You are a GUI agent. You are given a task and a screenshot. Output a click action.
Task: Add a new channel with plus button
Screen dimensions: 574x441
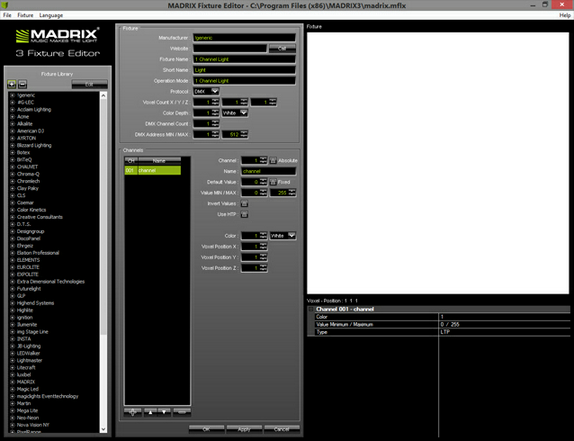[133, 412]
